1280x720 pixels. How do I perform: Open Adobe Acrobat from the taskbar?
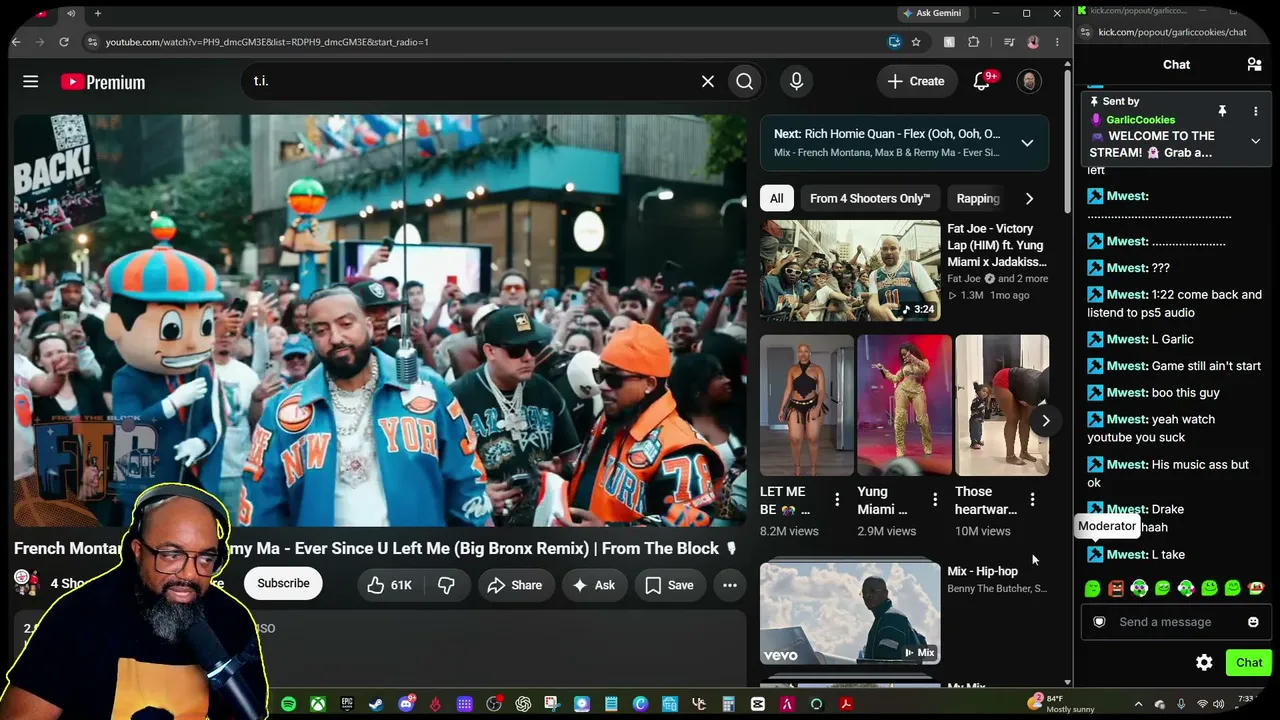click(846, 704)
